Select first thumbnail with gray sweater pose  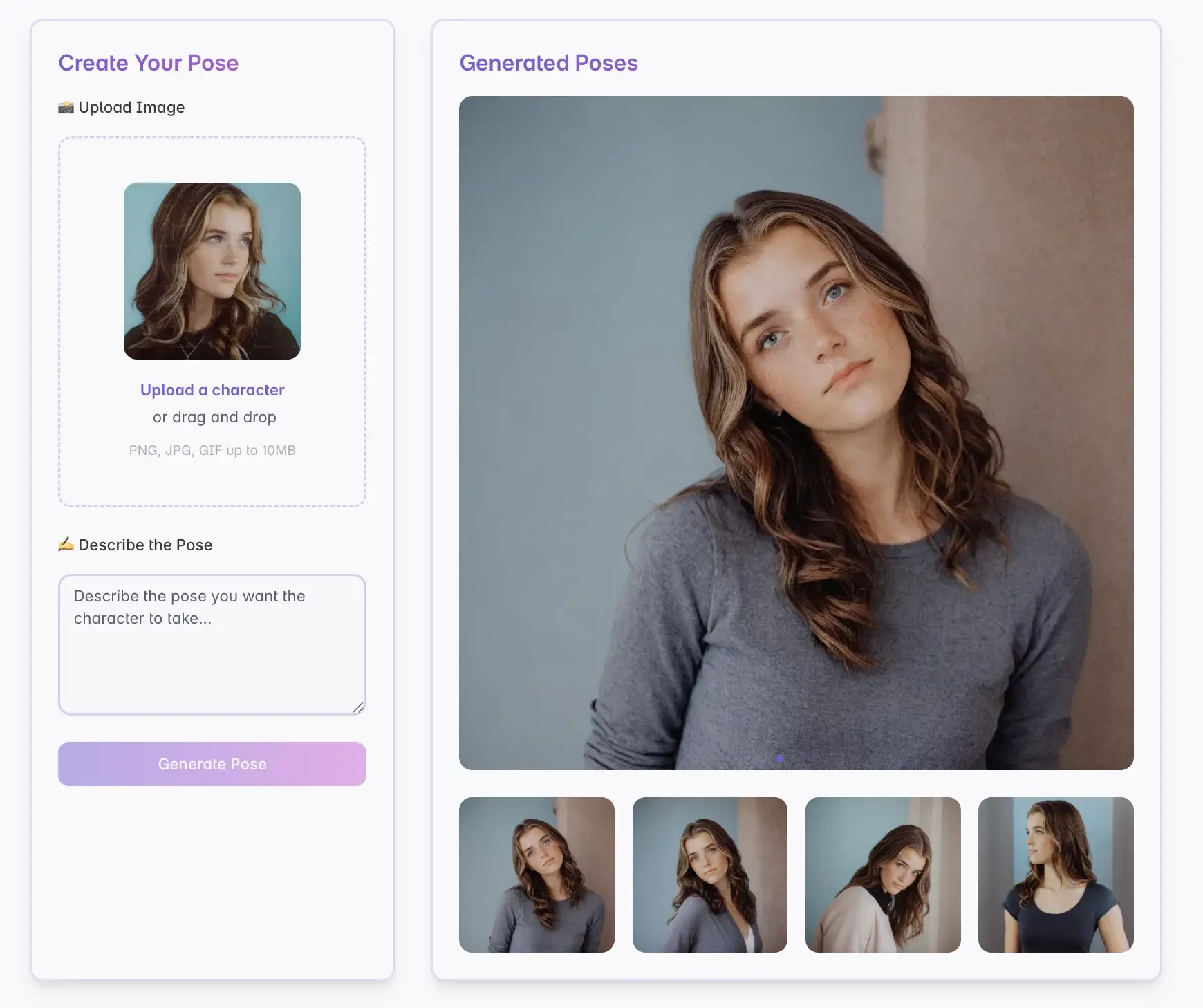[537, 875]
